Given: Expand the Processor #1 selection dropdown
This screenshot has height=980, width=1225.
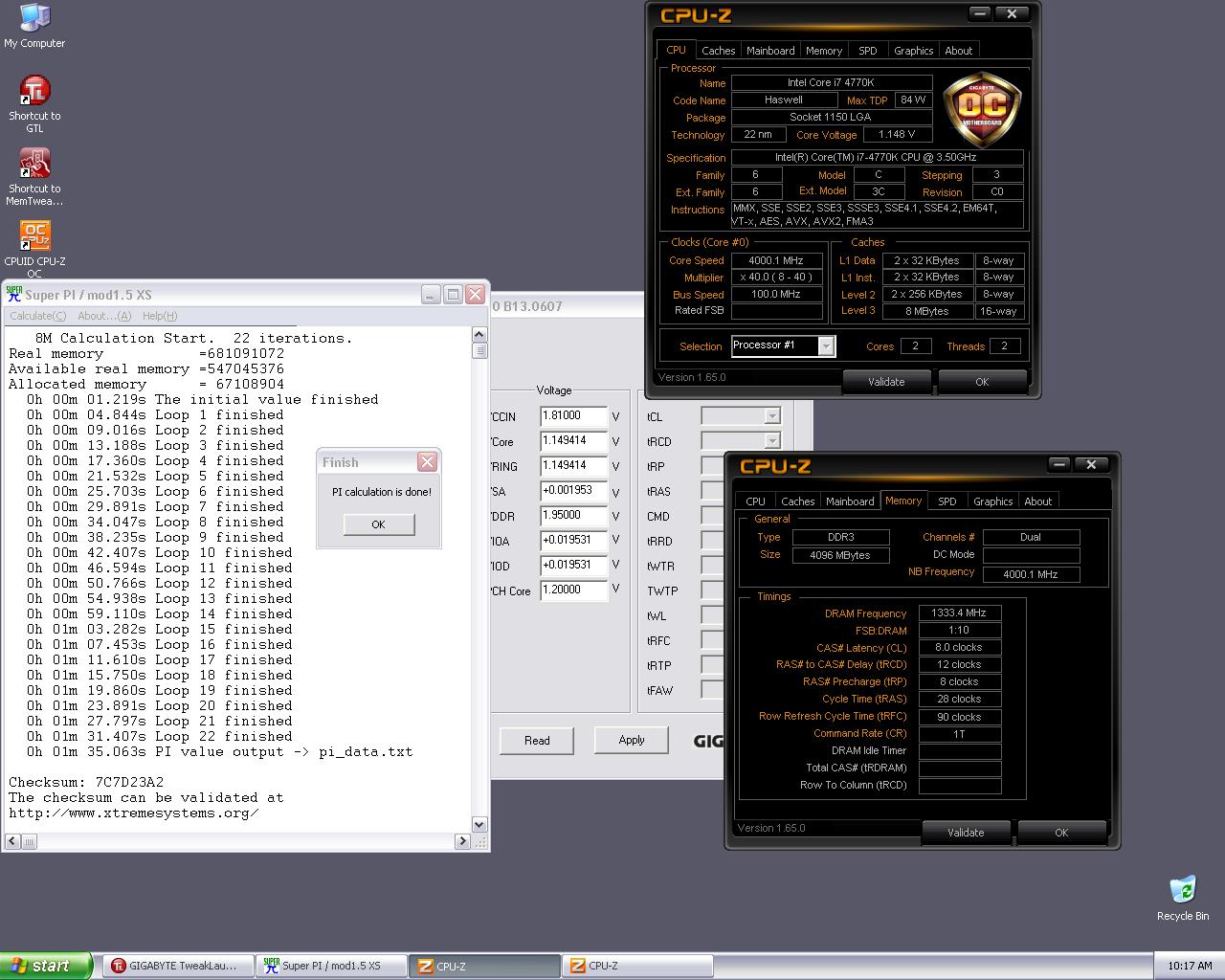Looking at the screenshot, I should [826, 345].
